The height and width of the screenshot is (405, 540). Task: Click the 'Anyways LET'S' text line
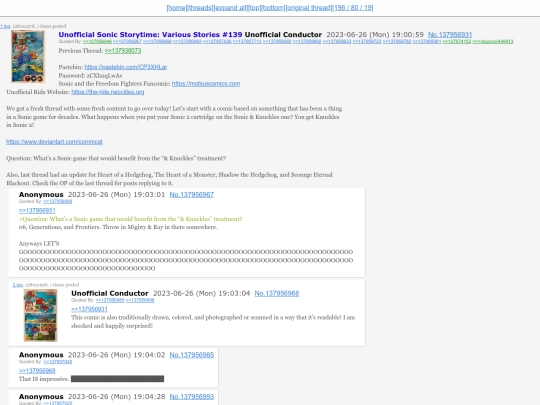pos(39,243)
